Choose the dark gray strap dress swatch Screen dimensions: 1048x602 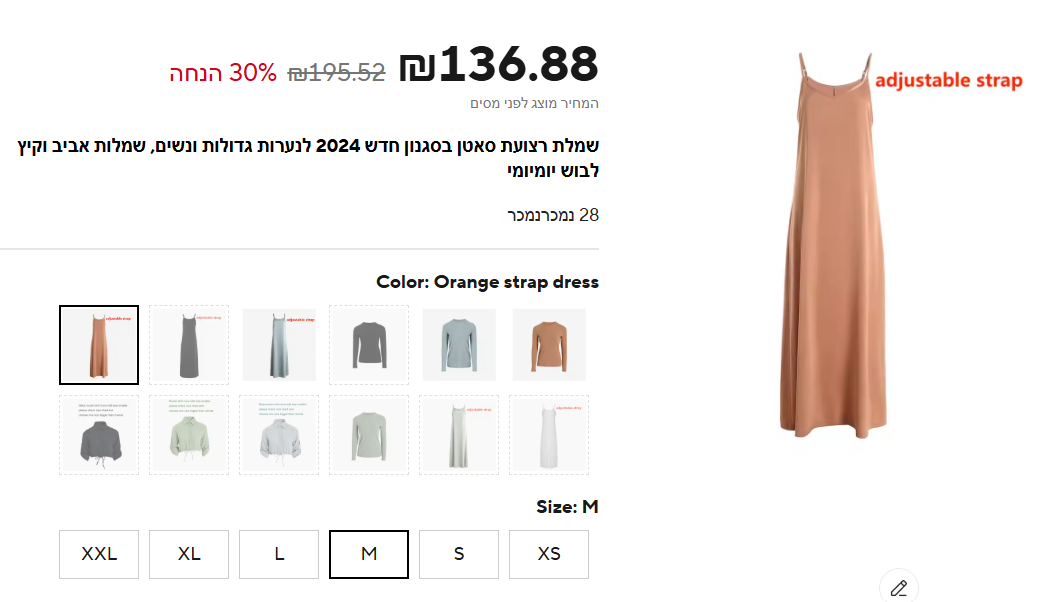click(189, 345)
